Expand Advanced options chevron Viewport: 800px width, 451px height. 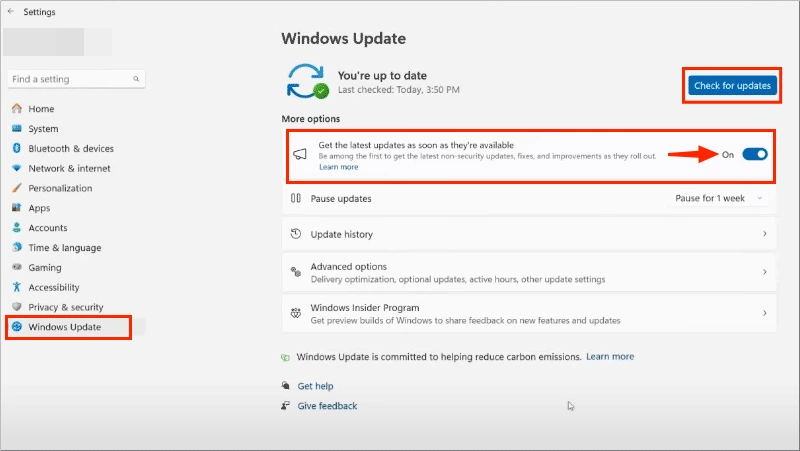764,272
